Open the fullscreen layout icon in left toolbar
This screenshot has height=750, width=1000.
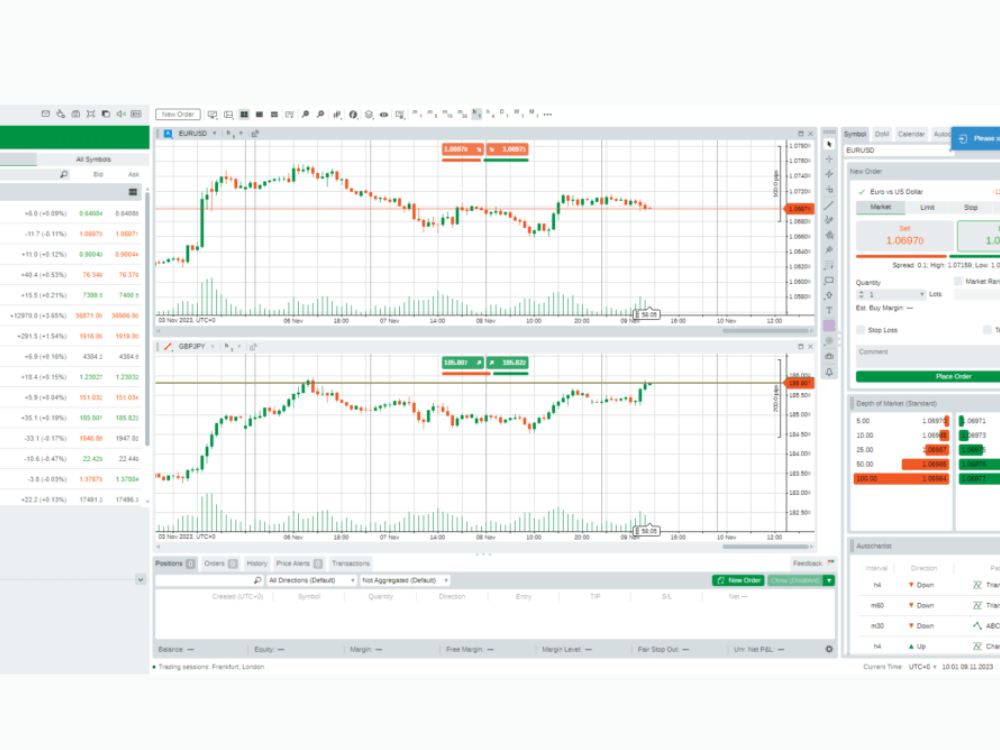[x=91, y=114]
